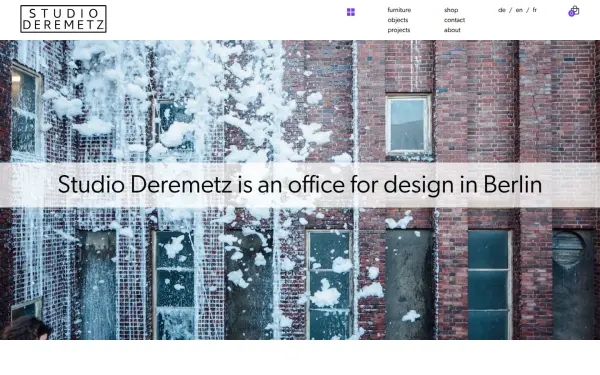This screenshot has height=375, width=600.
Task: Go to the shop page
Action: click(x=451, y=10)
